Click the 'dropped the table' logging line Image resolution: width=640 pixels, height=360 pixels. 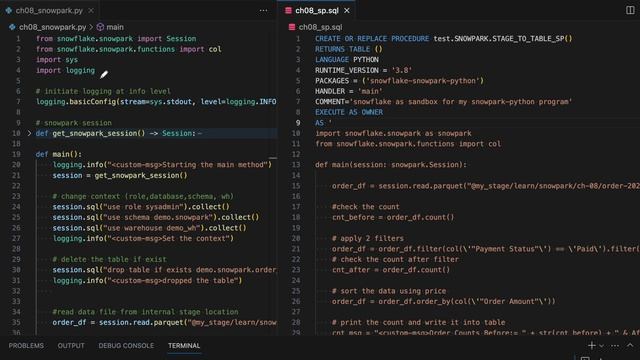click(x=147, y=281)
